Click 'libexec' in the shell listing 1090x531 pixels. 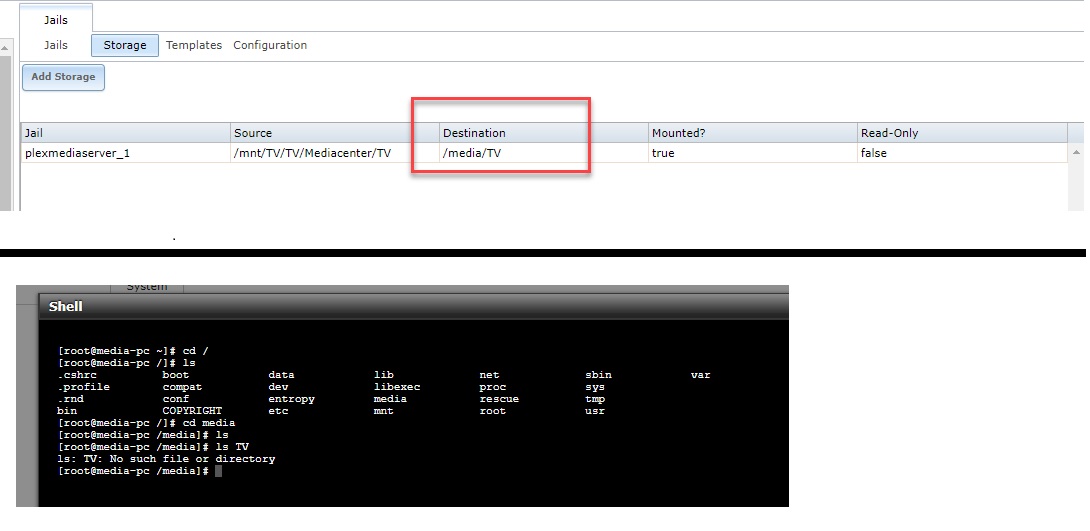tap(396, 386)
